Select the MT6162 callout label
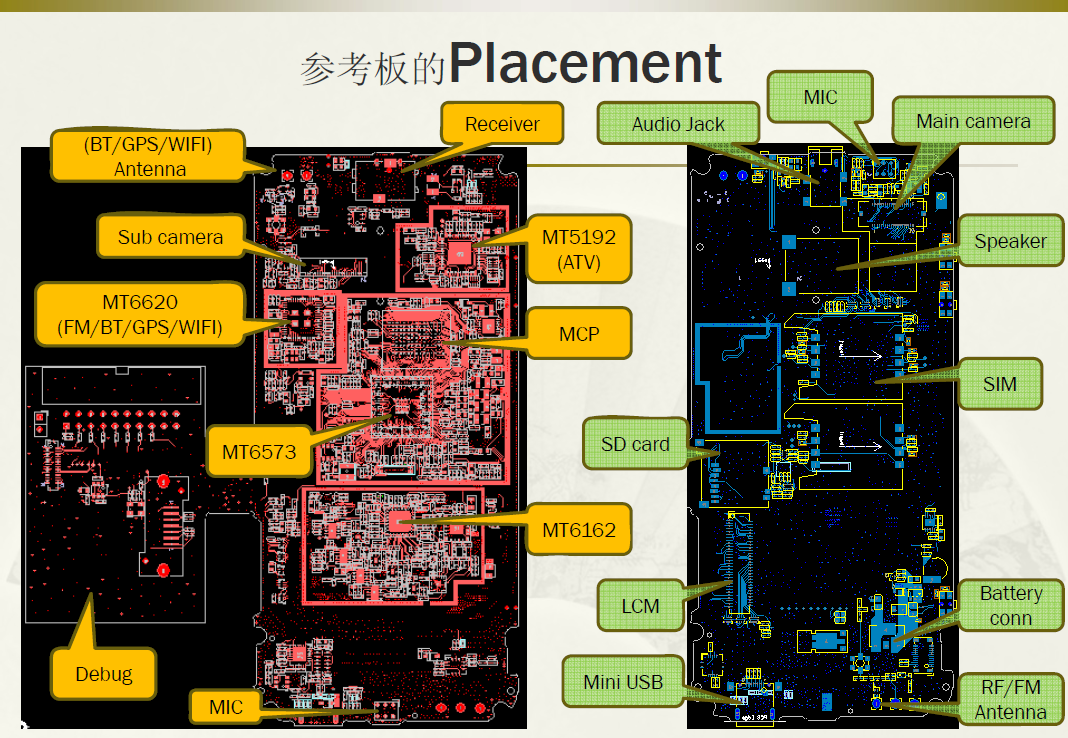Screen dimensions: 1068x738 [x=579, y=530]
